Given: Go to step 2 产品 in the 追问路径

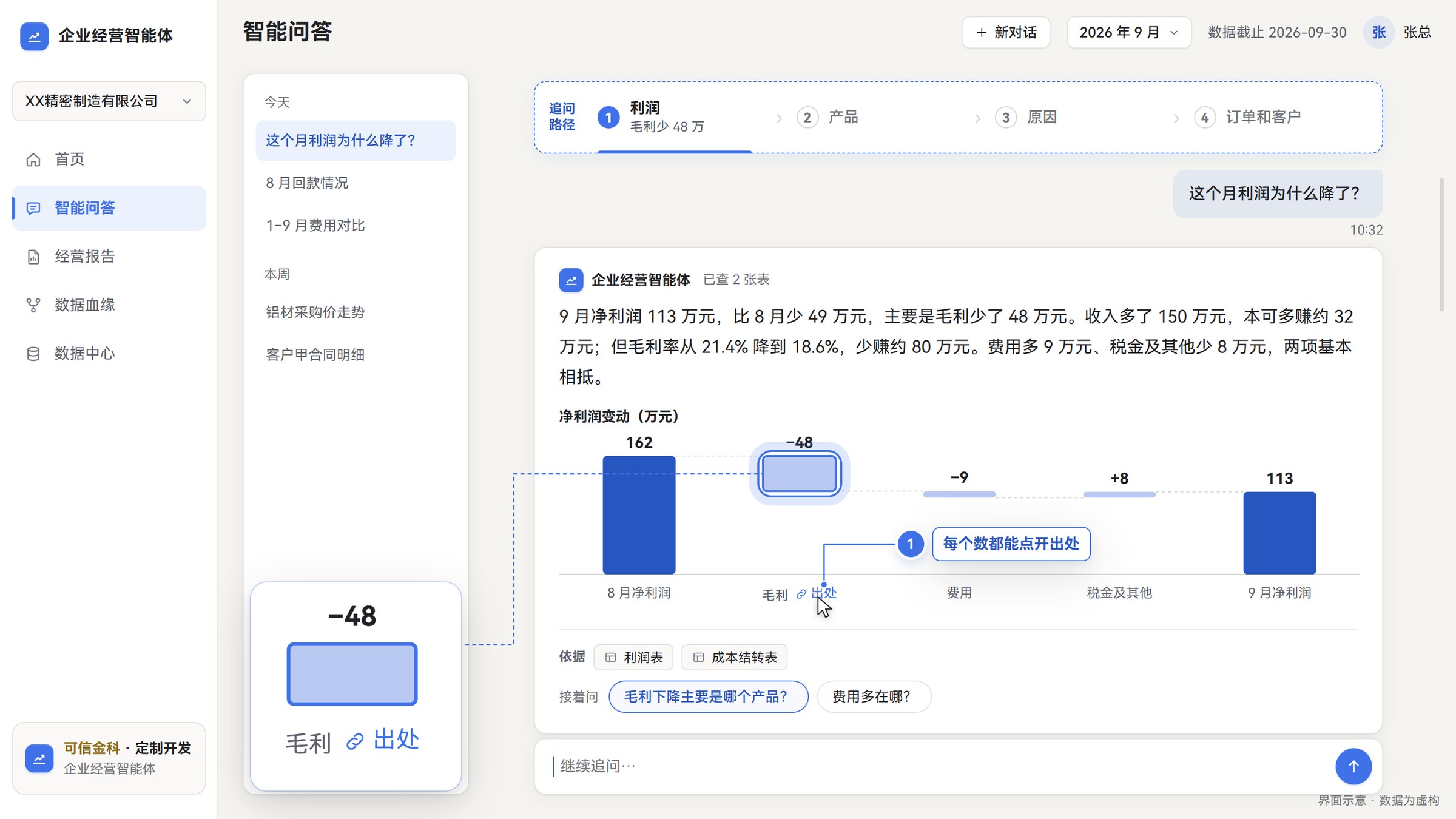Looking at the screenshot, I should click(827, 117).
